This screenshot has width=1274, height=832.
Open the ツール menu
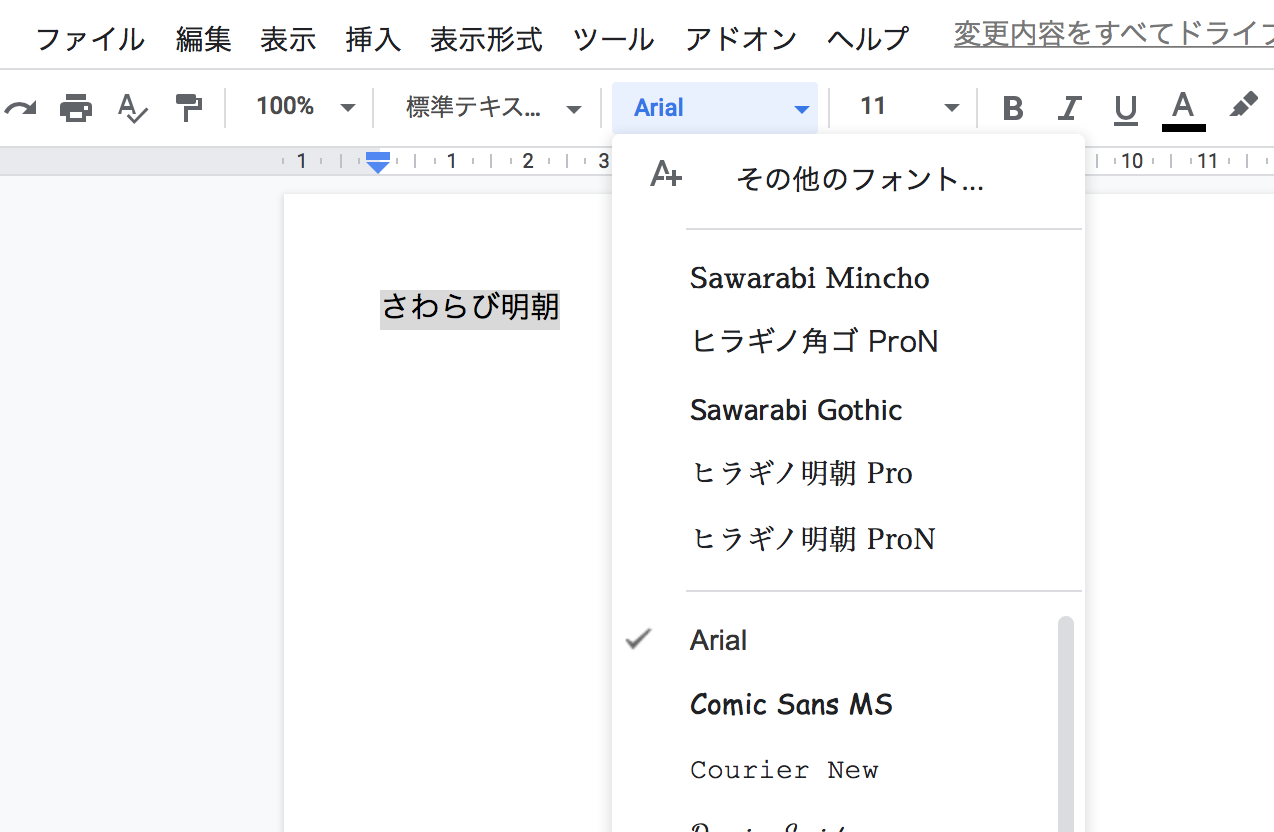coord(614,40)
